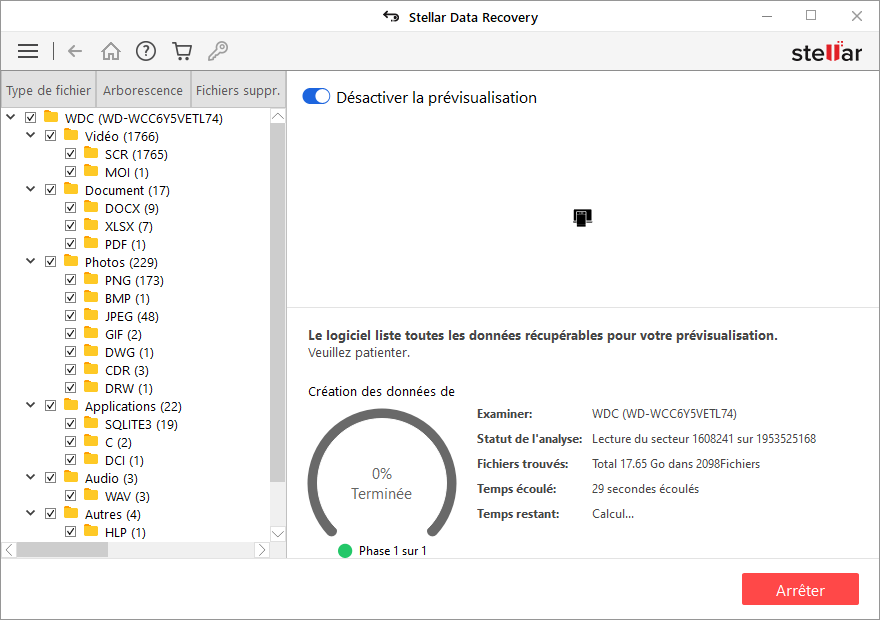This screenshot has height=620, width=880.
Task: Click the tree's scroll up arrow
Action: (278, 116)
